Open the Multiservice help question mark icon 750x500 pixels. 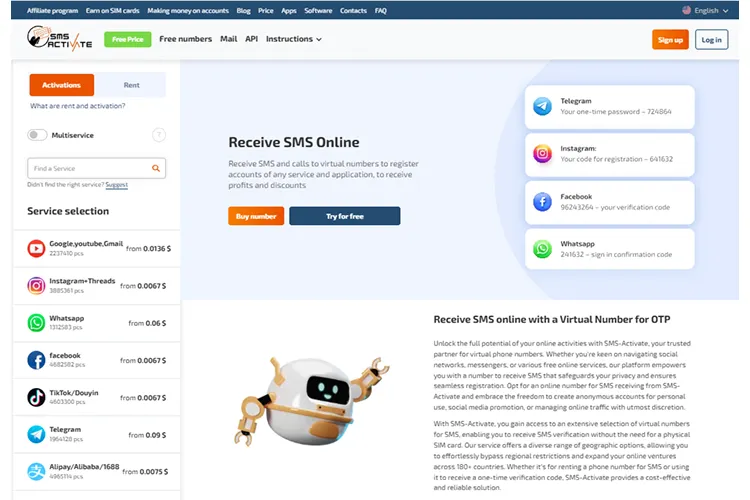159,135
